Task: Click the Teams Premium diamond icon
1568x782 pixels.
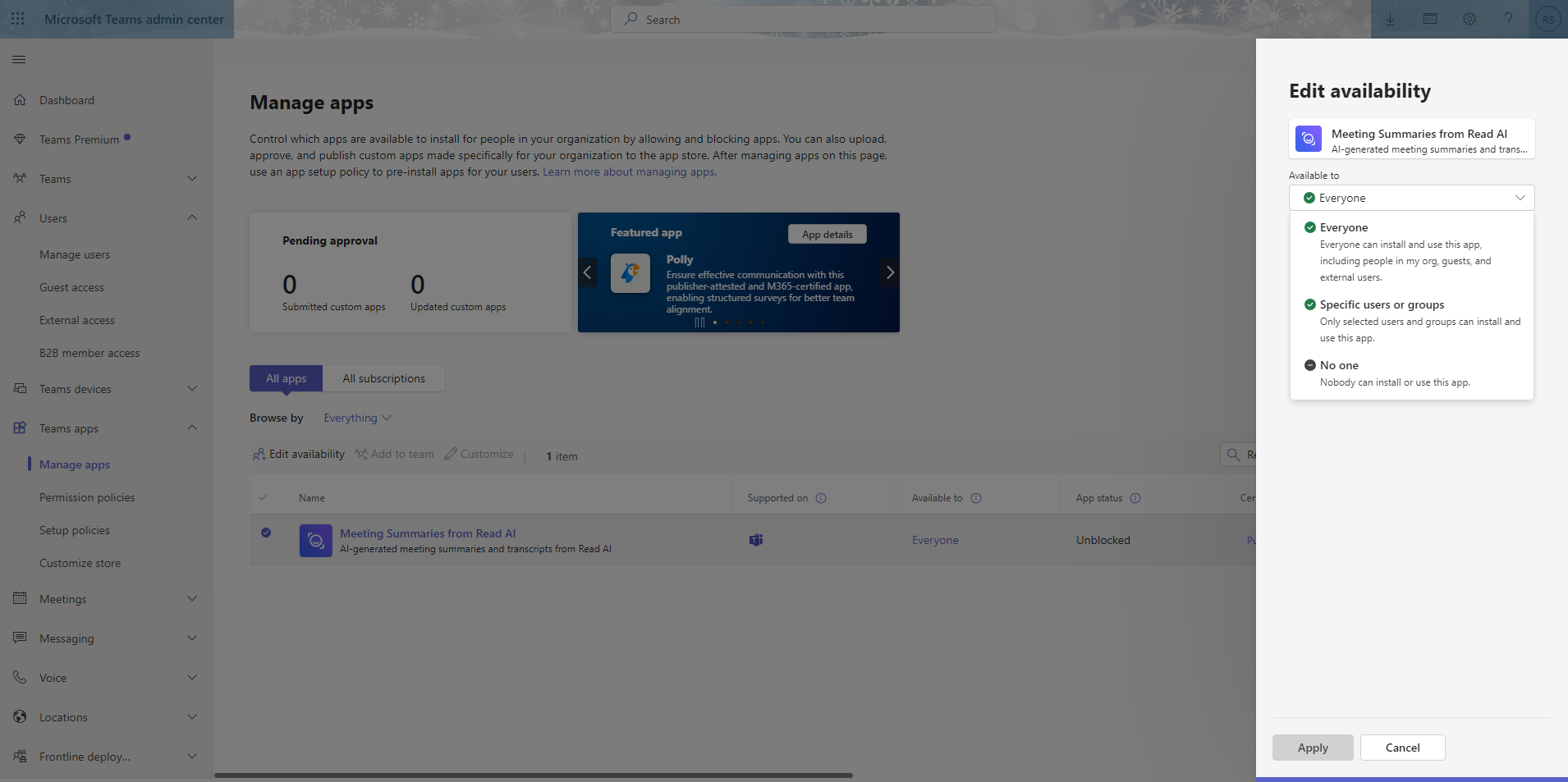Action: [x=20, y=139]
